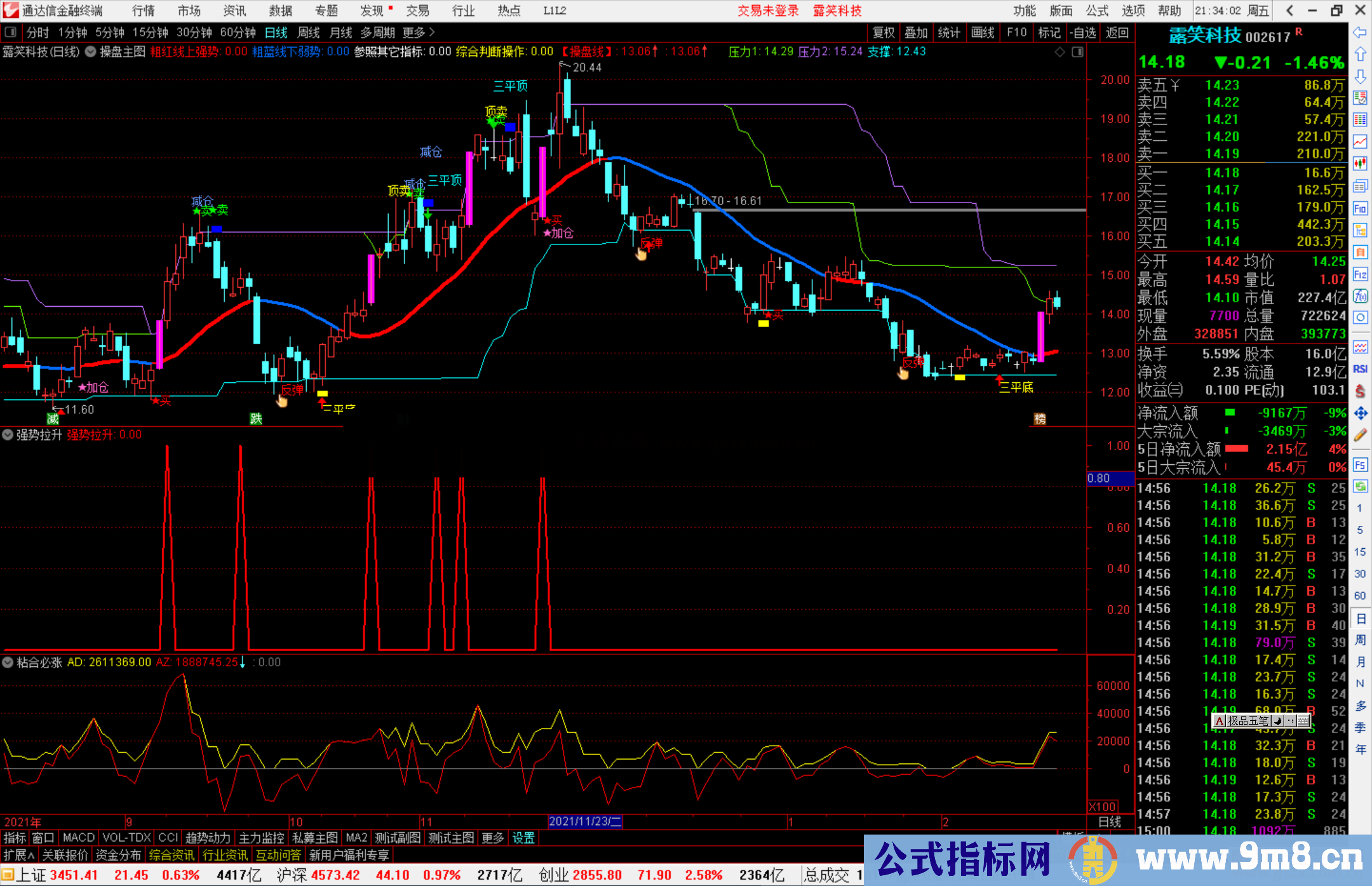Click the f(x) formula sidebar icon

(1360, 296)
